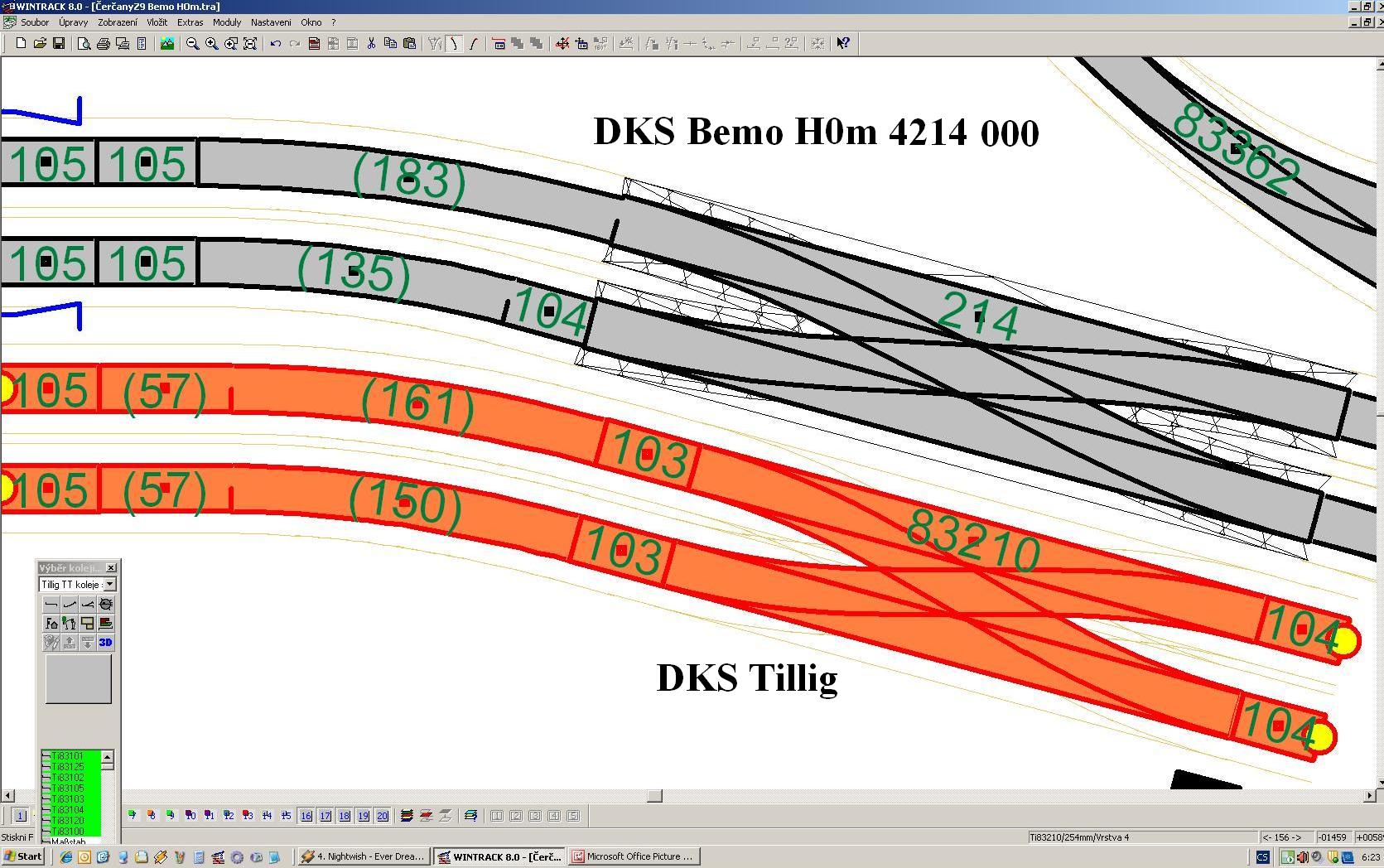Click the Windows Start button
This screenshot has height=868, width=1384.
click(23, 856)
